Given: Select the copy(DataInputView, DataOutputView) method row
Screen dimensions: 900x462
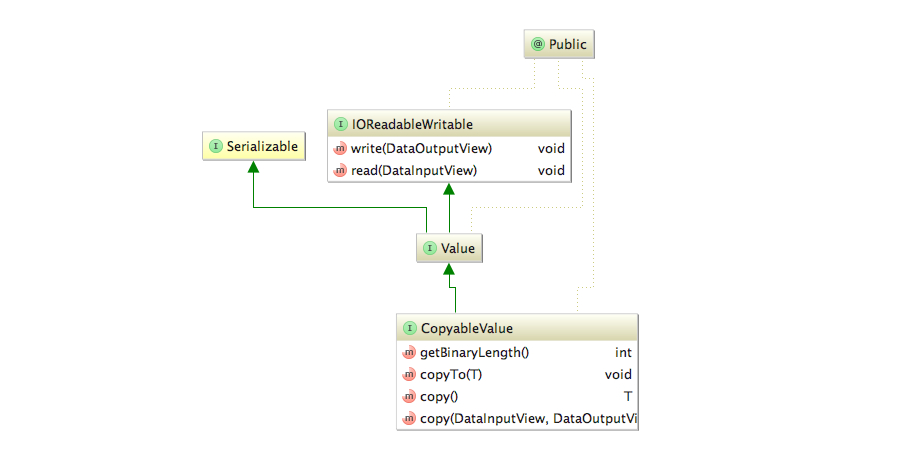Looking at the screenshot, I should tap(517, 418).
